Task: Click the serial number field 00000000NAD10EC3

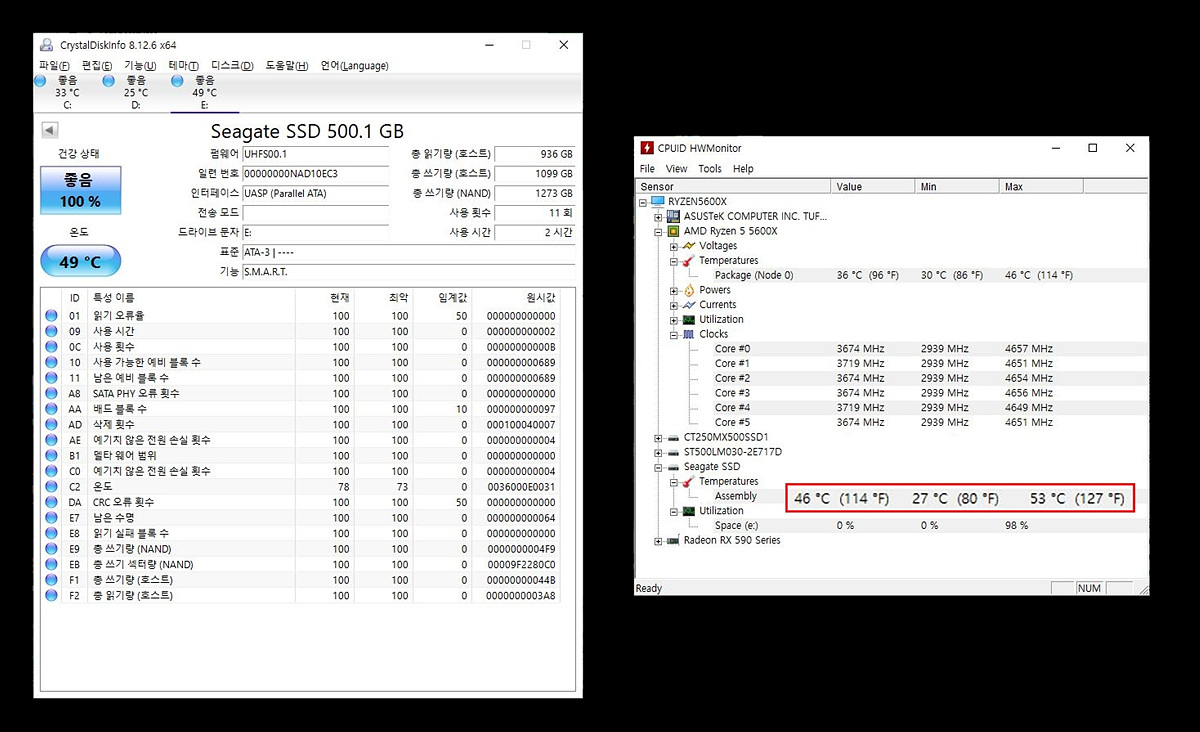Action: (x=315, y=174)
